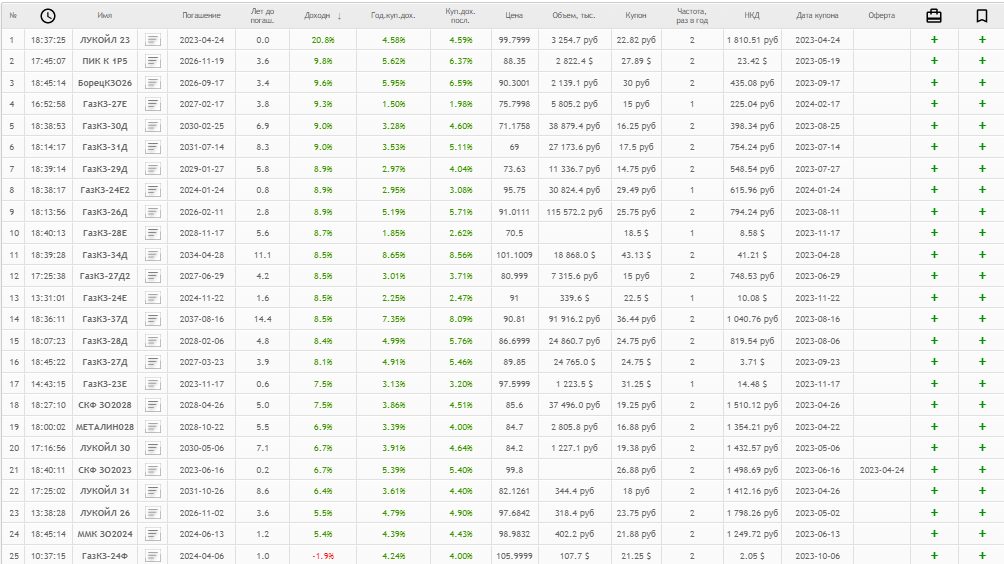The image size is (1004, 564).
Task: Bookmark ЛУКОЙЛ 30 with plus icon
Action: 982,447
